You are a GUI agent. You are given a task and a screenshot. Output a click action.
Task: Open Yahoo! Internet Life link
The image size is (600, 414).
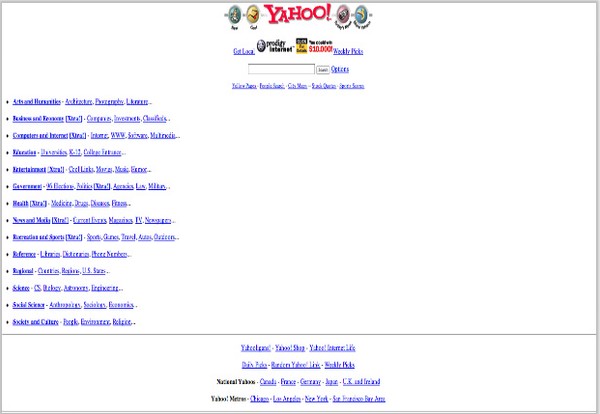coord(333,348)
